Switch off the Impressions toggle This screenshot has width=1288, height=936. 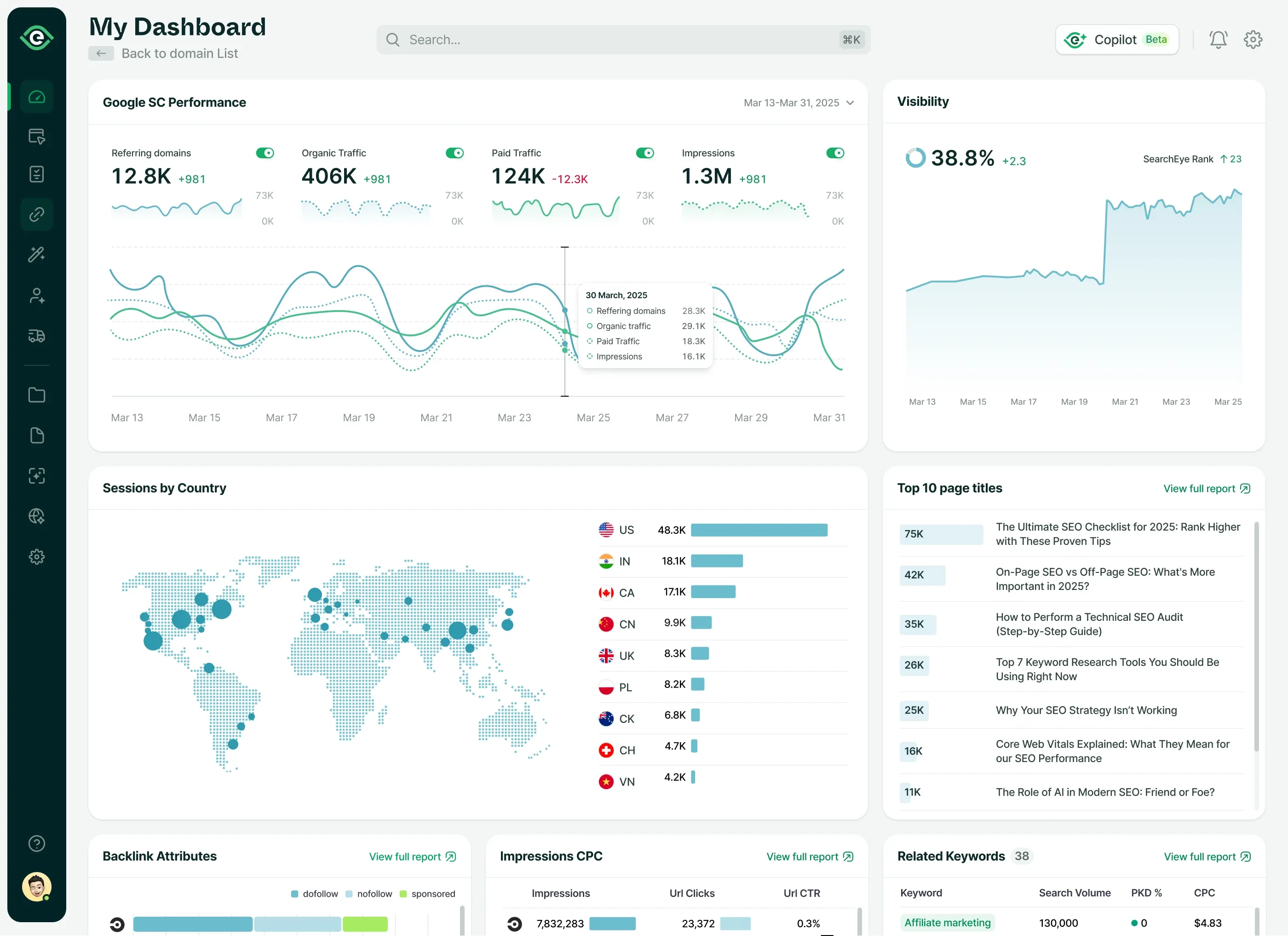pos(835,153)
